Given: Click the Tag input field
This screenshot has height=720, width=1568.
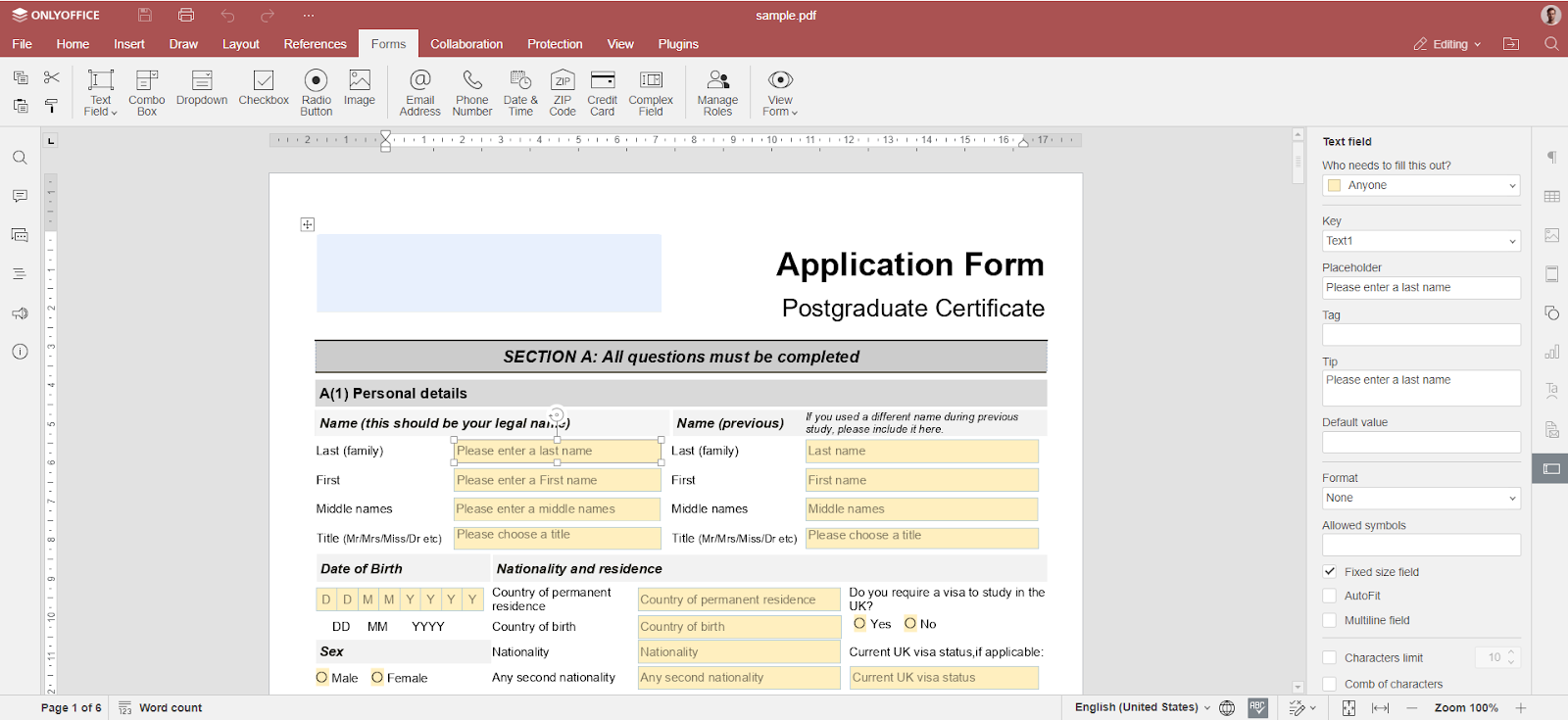Looking at the screenshot, I should 1420,335.
